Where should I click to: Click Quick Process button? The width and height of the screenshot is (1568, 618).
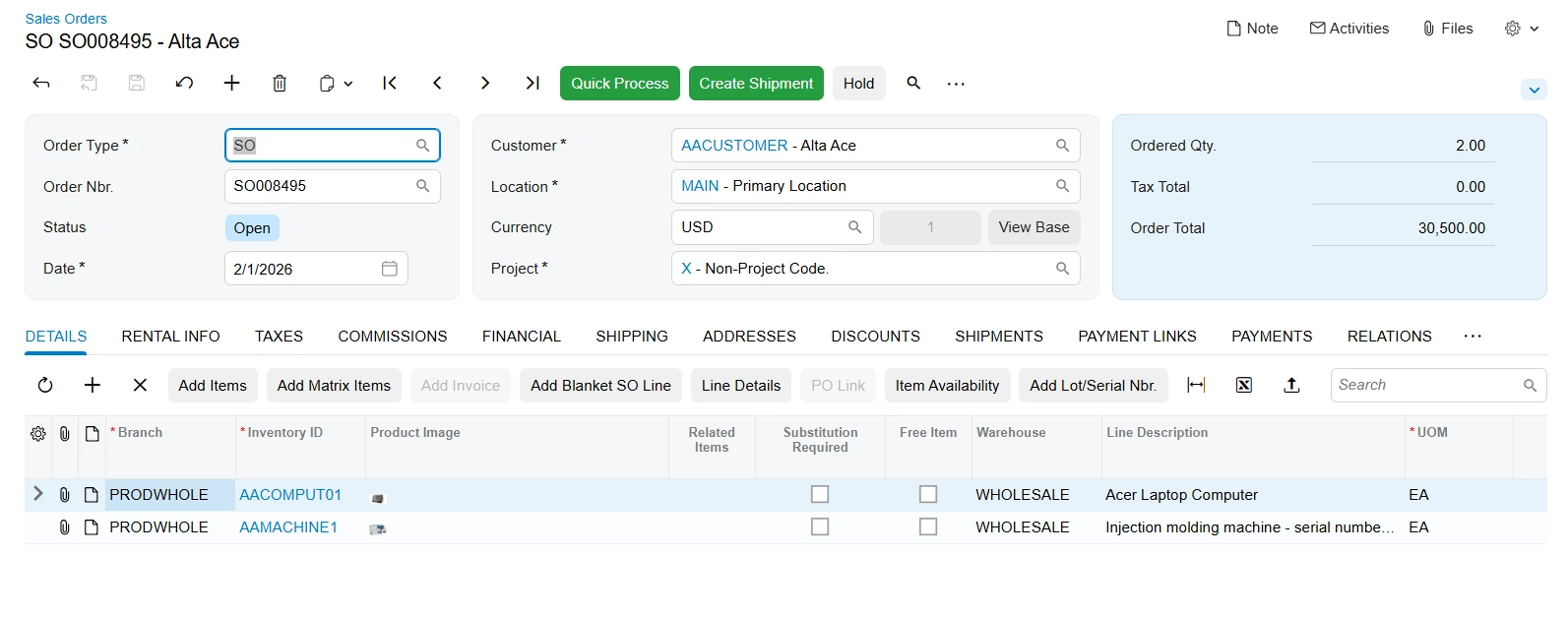tap(620, 84)
